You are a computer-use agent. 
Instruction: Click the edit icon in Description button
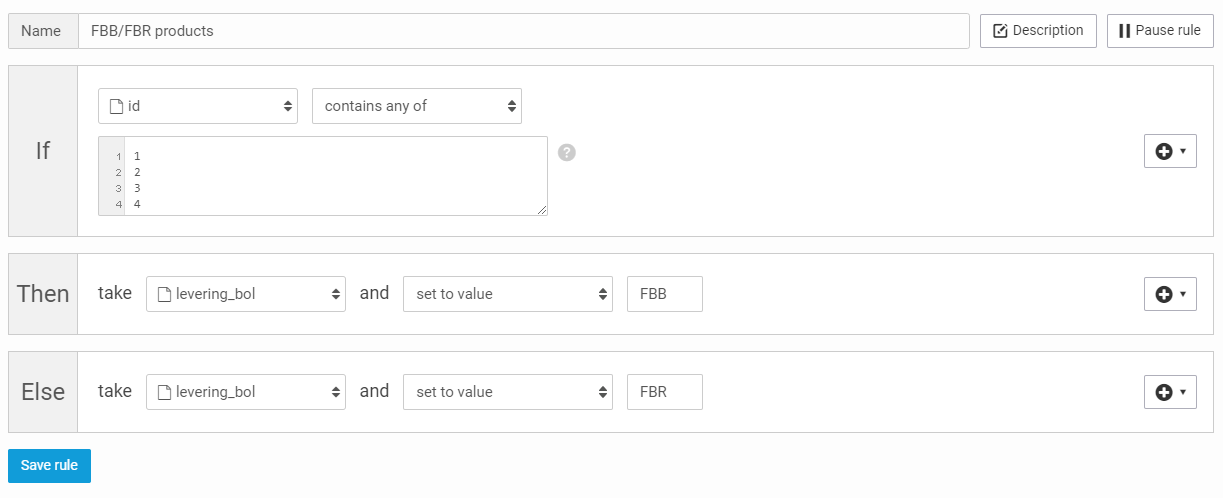coord(1000,31)
